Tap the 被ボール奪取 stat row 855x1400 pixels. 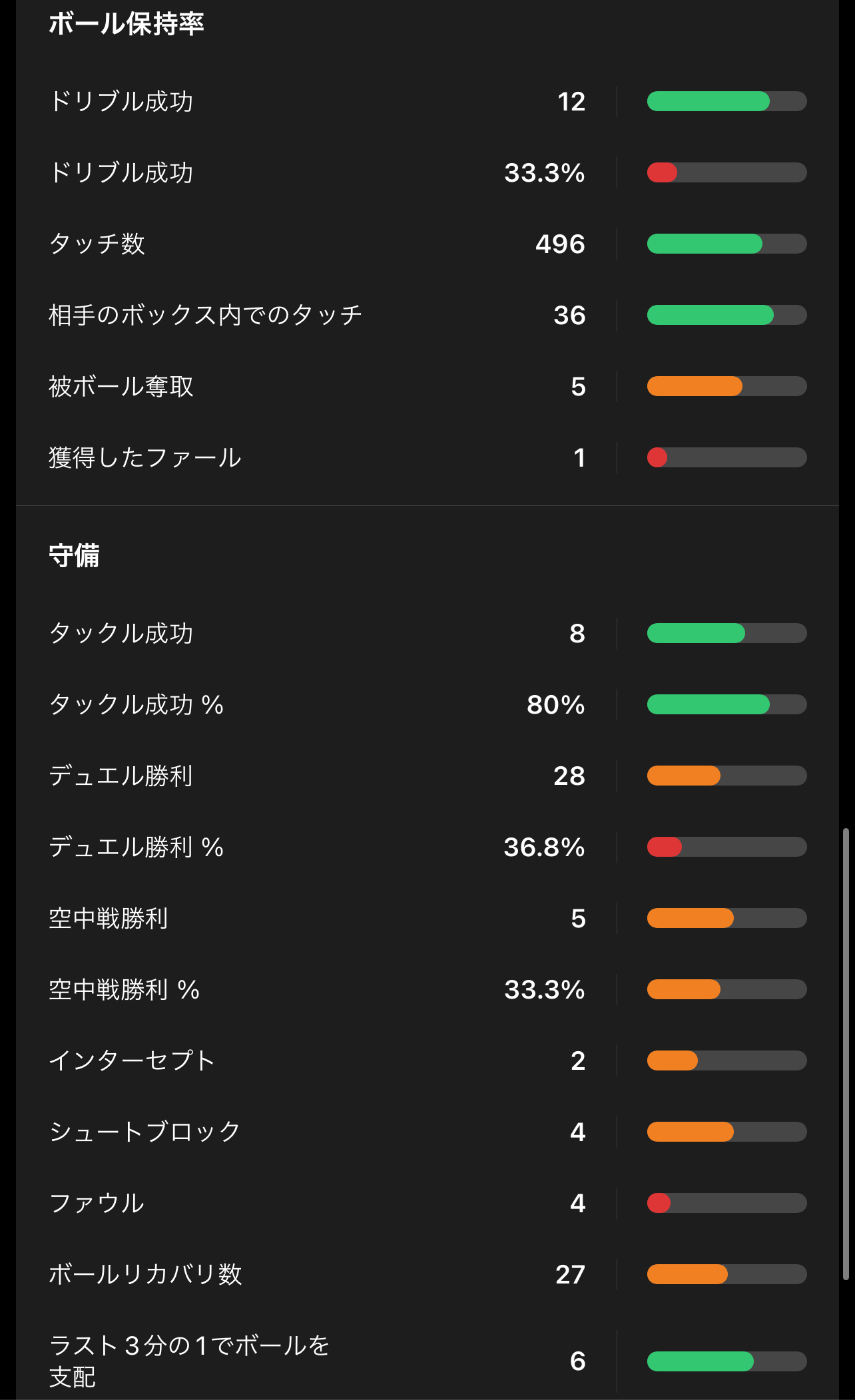[x=427, y=386]
